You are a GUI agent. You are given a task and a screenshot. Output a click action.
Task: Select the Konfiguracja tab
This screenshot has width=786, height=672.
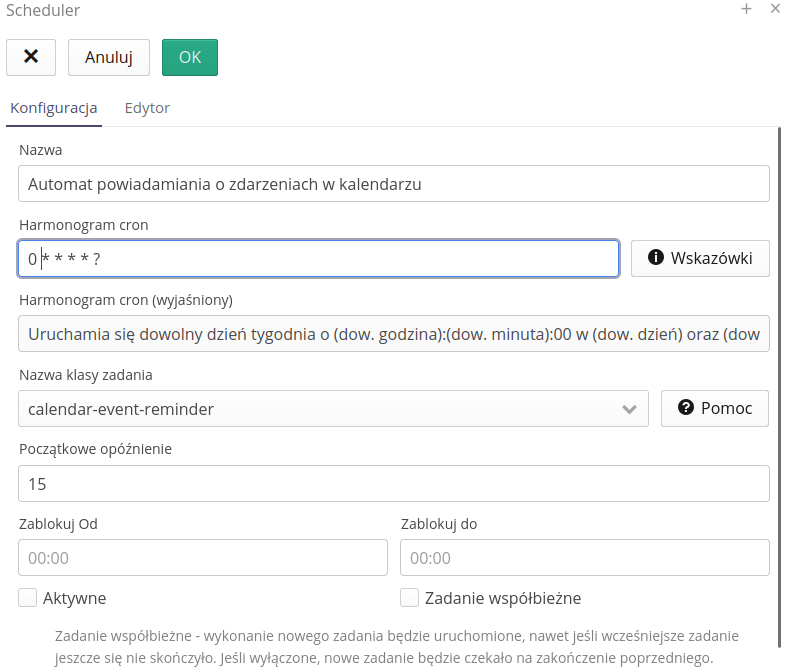[x=53, y=108]
